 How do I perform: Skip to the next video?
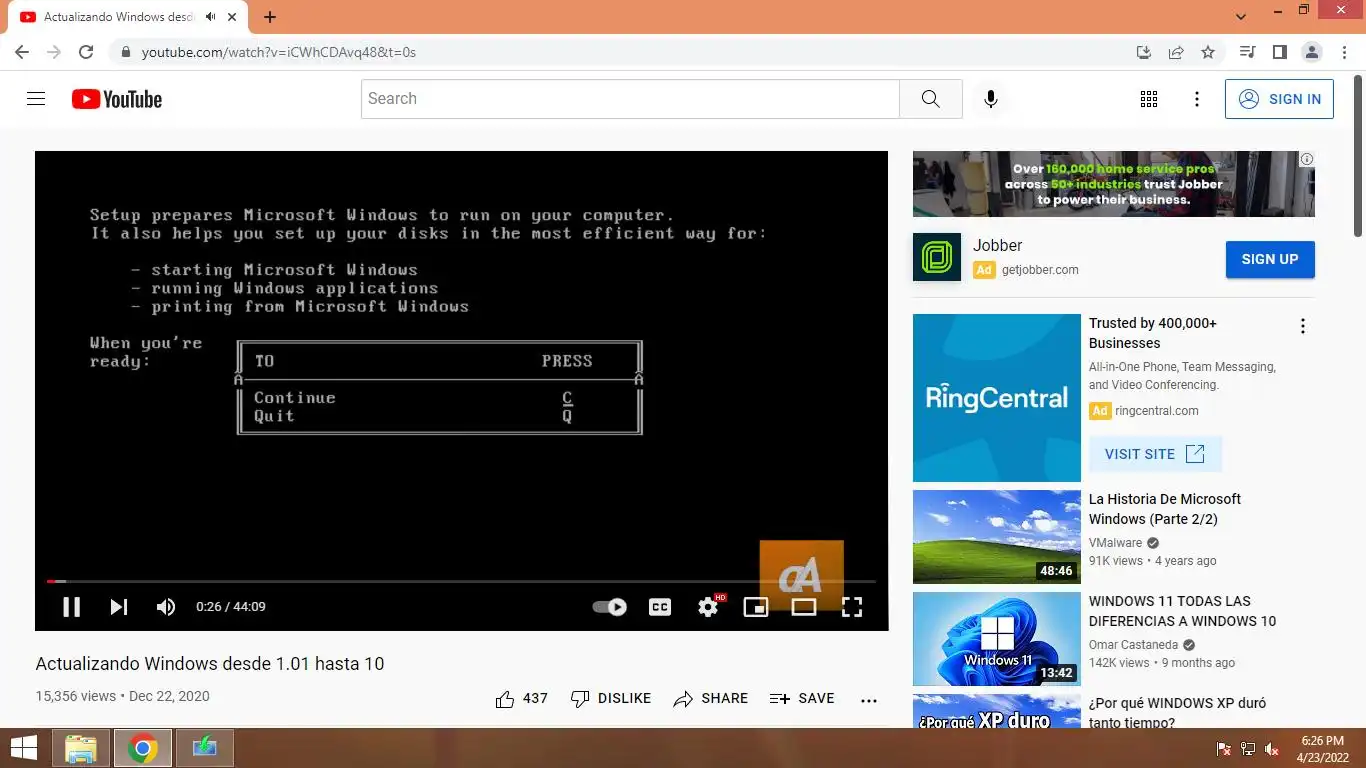coord(119,607)
